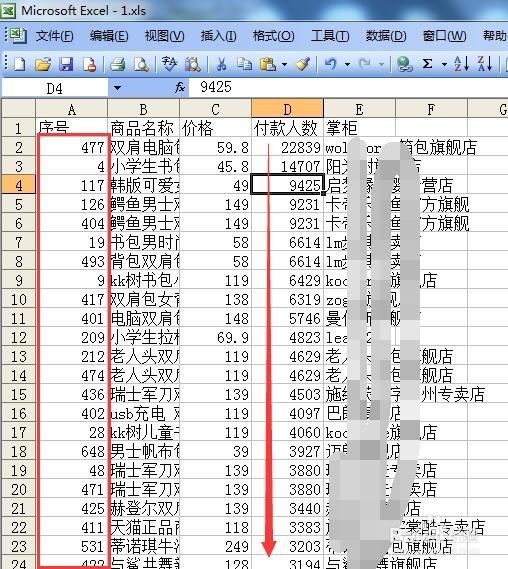
Task: Open the 窗口(W) menu
Action: click(x=444, y=36)
